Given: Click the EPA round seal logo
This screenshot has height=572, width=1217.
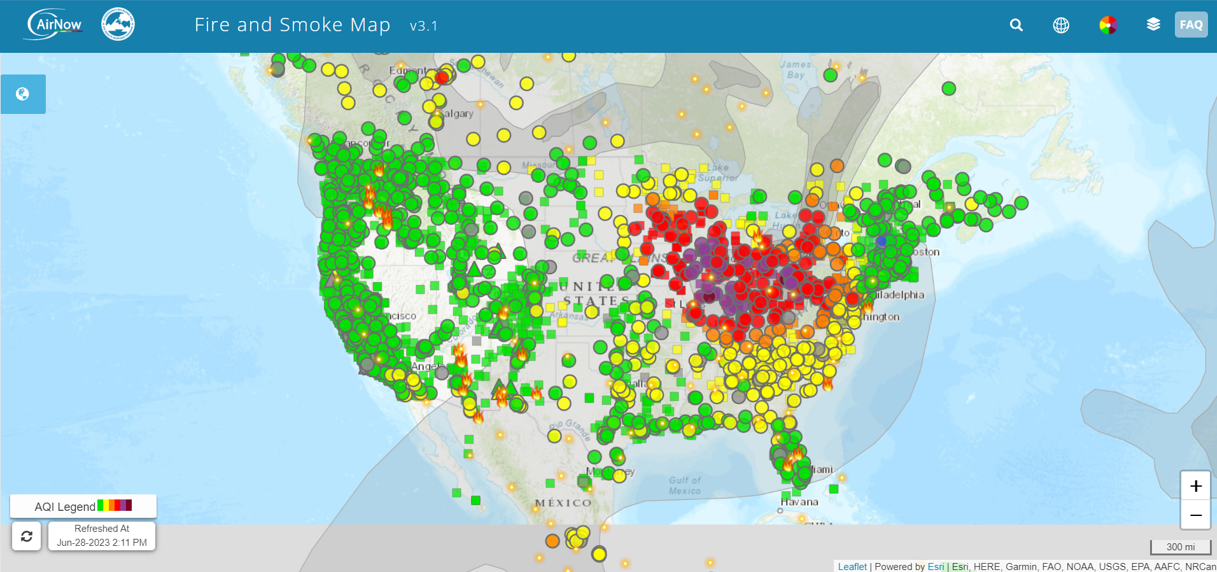Looking at the screenshot, I should [x=118, y=24].
